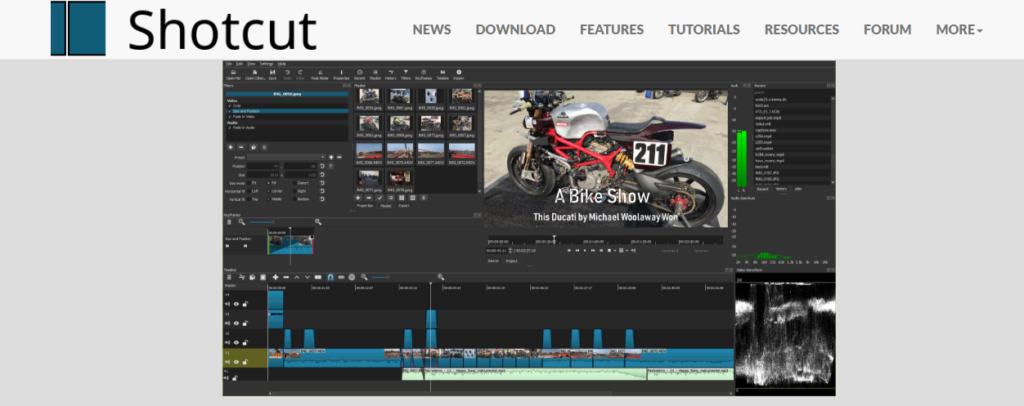Open the FEATURES page

[611, 29]
